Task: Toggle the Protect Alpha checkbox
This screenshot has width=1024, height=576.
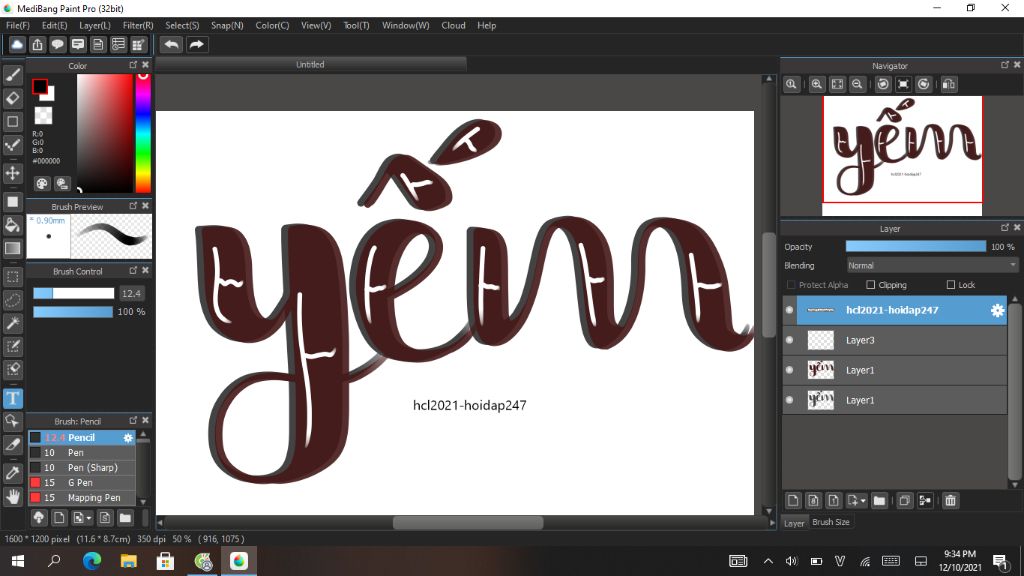Action: (x=791, y=285)
